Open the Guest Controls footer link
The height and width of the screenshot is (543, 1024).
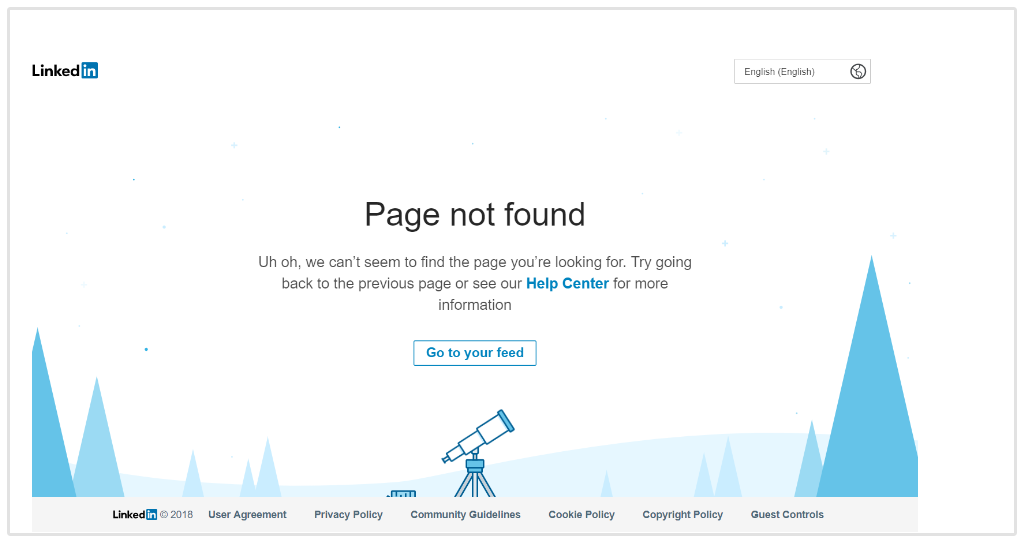(x=787, y=515)
